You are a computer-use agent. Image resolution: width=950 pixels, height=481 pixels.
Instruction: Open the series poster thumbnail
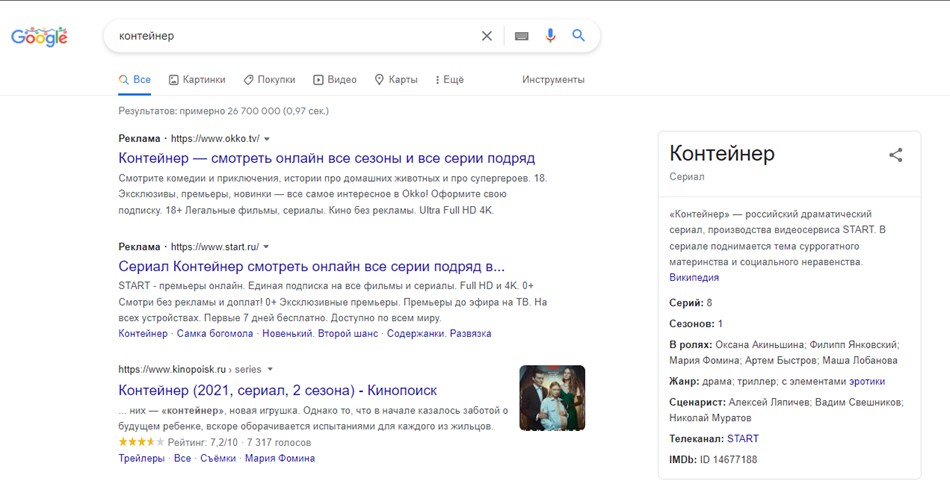point(552,398)
